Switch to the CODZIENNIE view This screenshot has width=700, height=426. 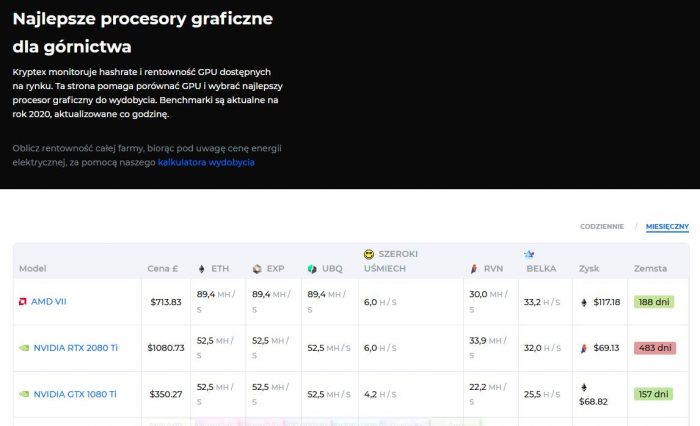tap(602, 226)
